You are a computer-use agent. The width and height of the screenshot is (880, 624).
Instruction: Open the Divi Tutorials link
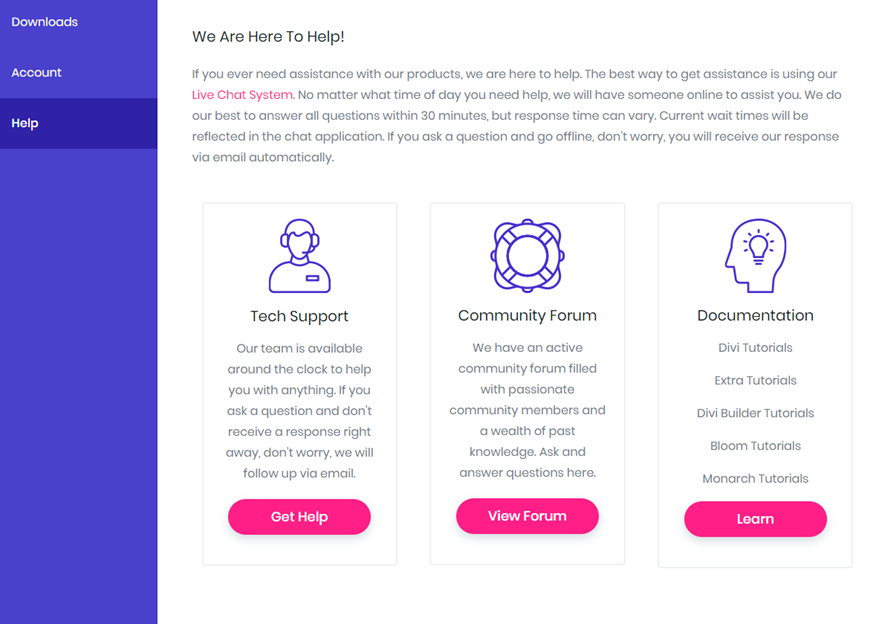tap(755, 348)
